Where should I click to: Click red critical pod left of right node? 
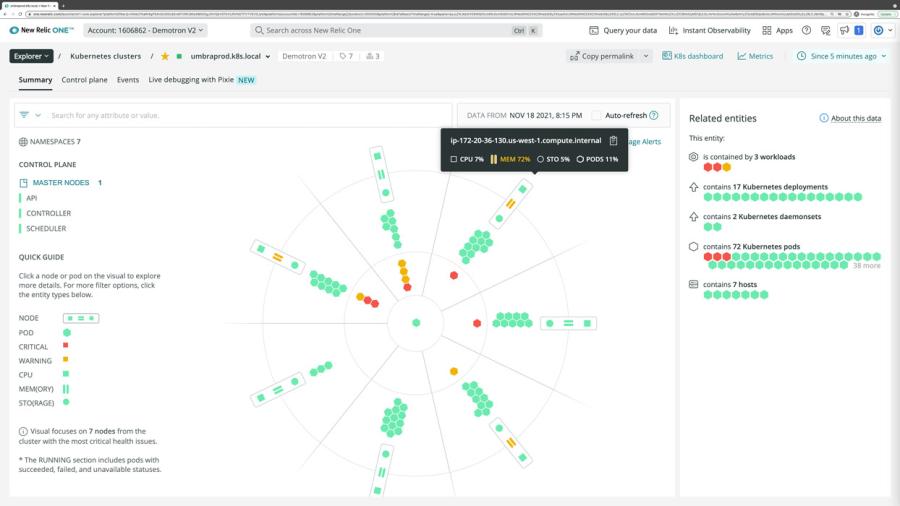(477, 324)
